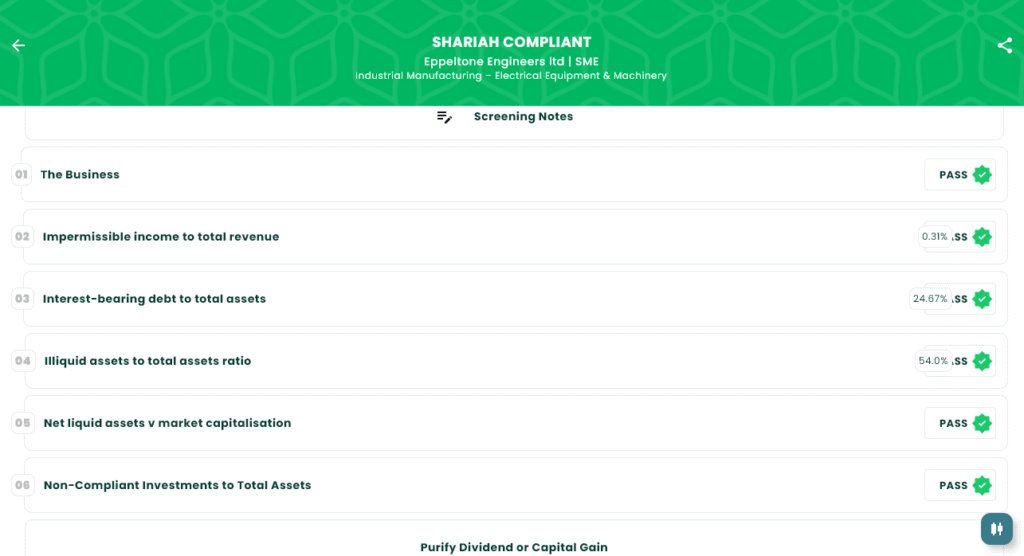Open Purify Dividend or Capital Gain section
Image resolution: width=1024 pixels, height=556 pixels.
(x=514, y=539)
